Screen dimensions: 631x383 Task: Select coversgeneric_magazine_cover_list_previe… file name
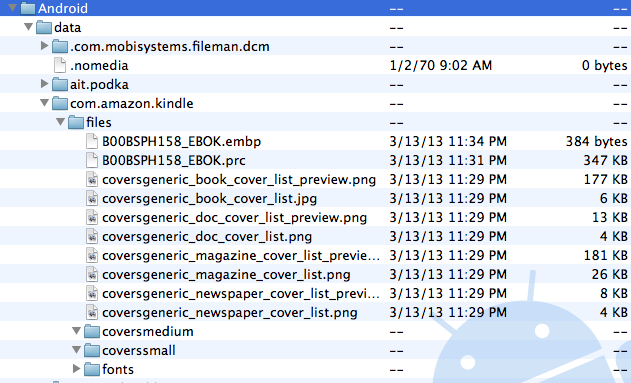tap(241, 256)
